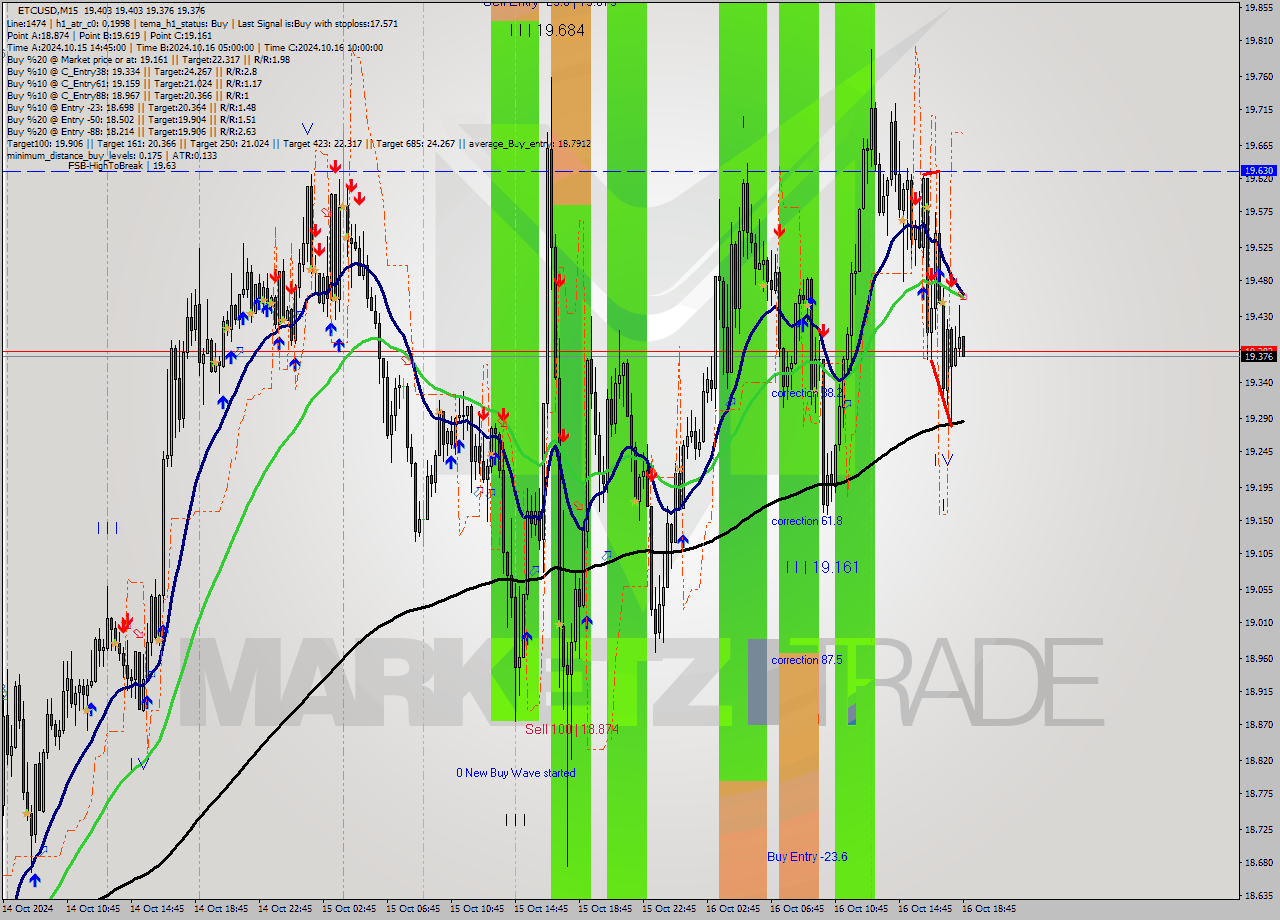Click the 19.760 price axis label
1280x920 pixels.
point(1258,76)
